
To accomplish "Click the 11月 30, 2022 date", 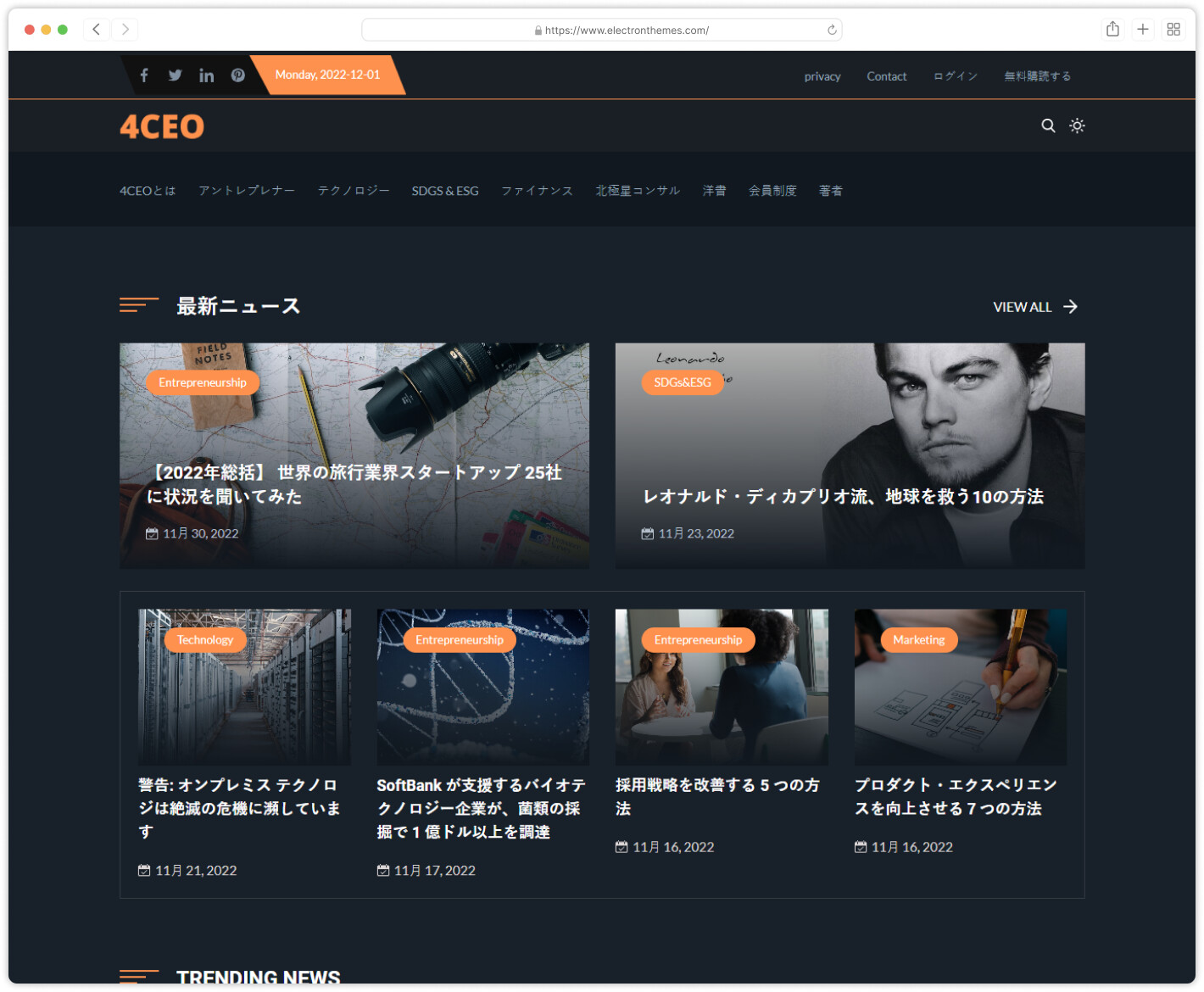I will 192,533.
